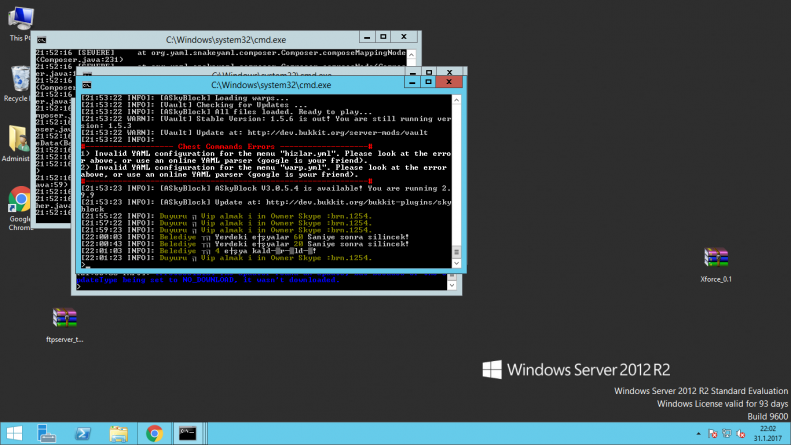Select the ftpserver archive desktop icon
The height and width of the screenshot is (445, 791).
65,325
